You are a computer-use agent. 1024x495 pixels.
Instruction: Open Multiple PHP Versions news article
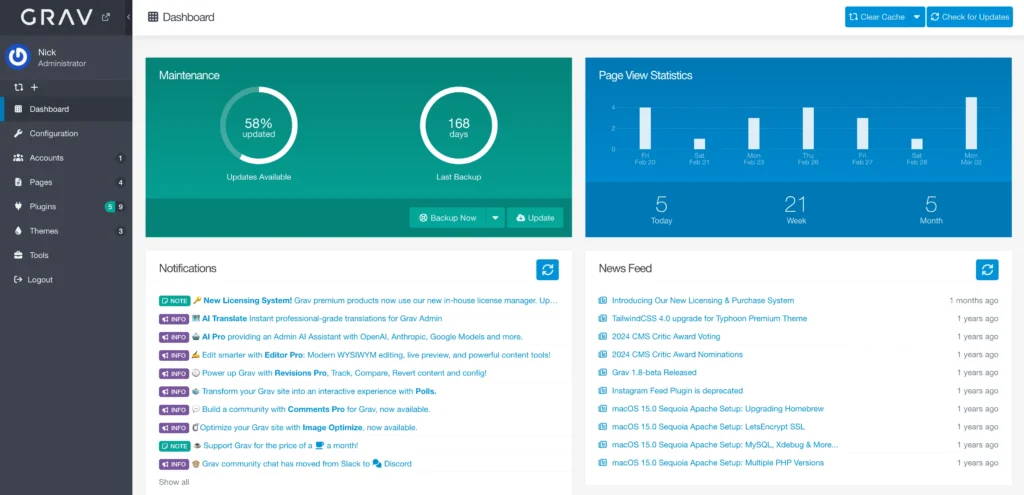pyautogui.click(x=718, y=462)
